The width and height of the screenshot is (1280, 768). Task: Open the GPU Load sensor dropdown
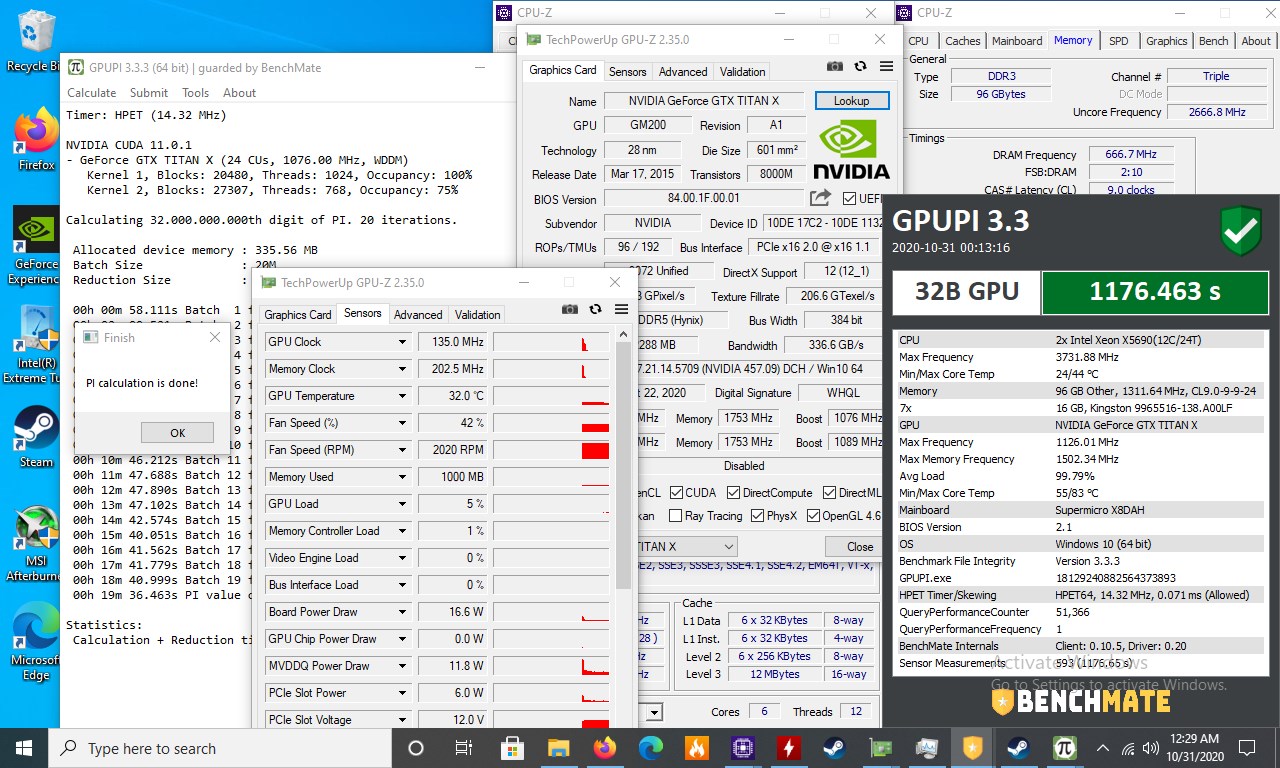(x=403, y=504)
